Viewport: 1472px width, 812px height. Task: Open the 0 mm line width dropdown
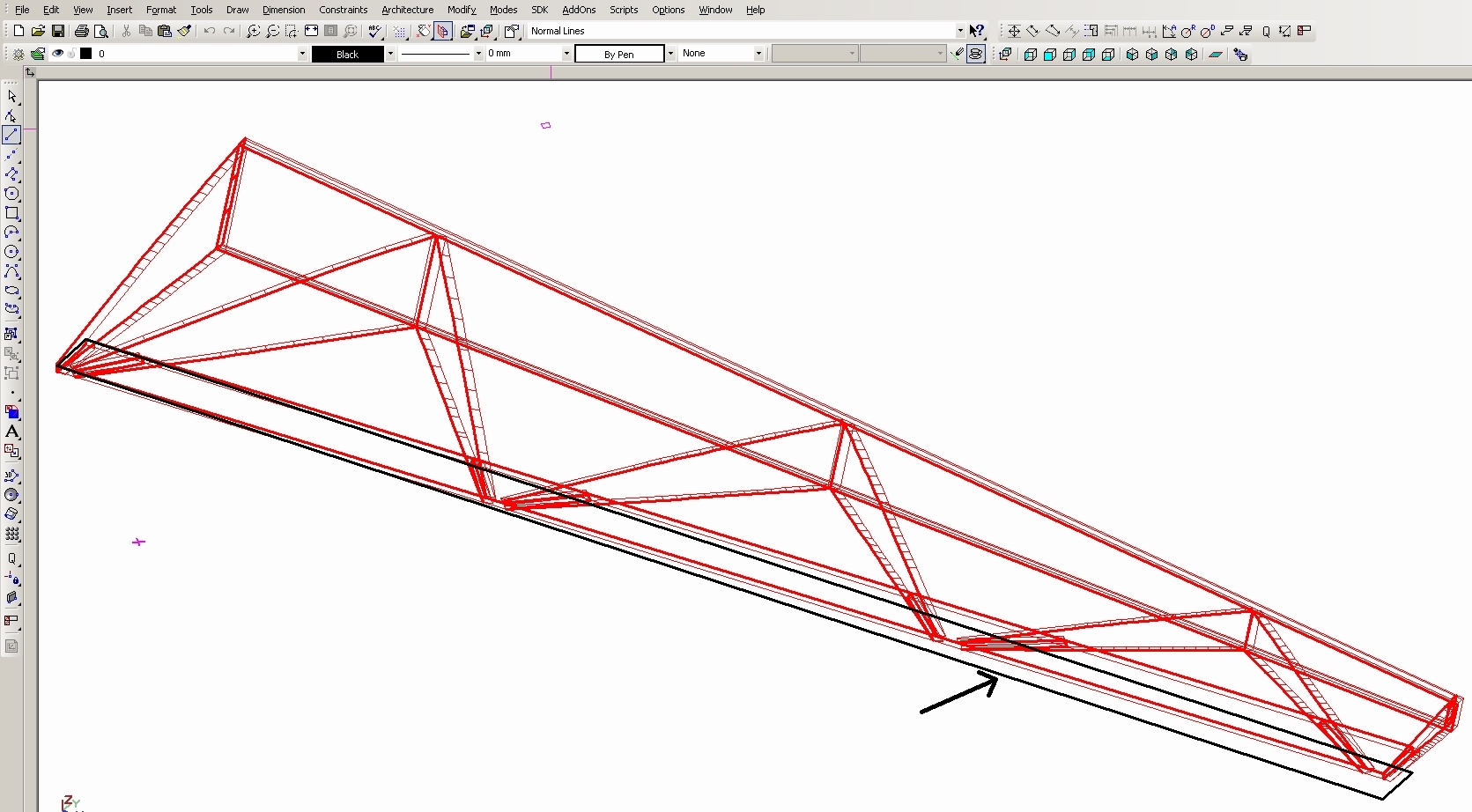pyautogui.click(x=566, y=54)
